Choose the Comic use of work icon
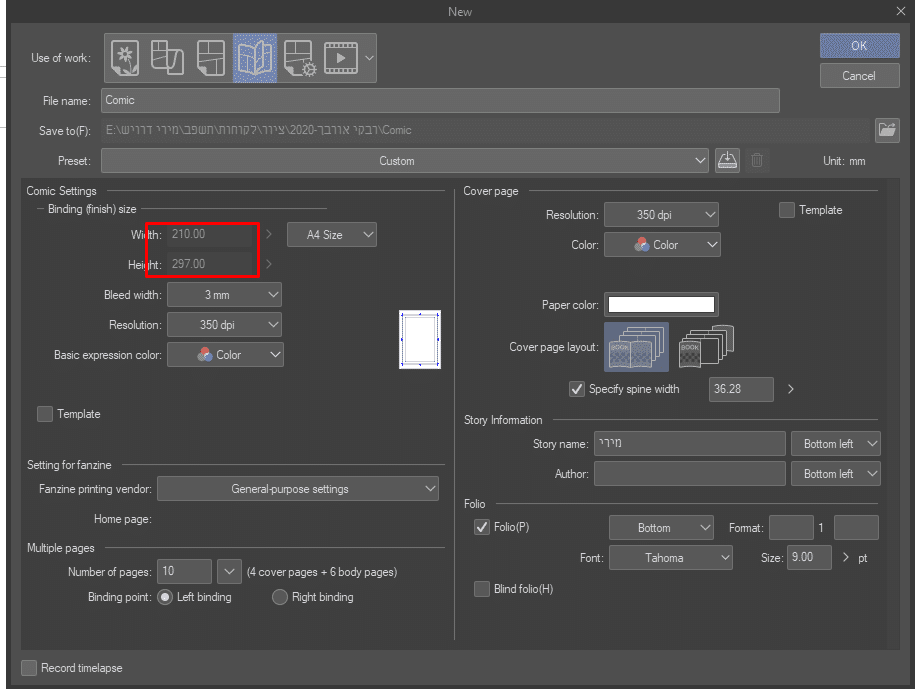The image size is (915, 689). 211,58
